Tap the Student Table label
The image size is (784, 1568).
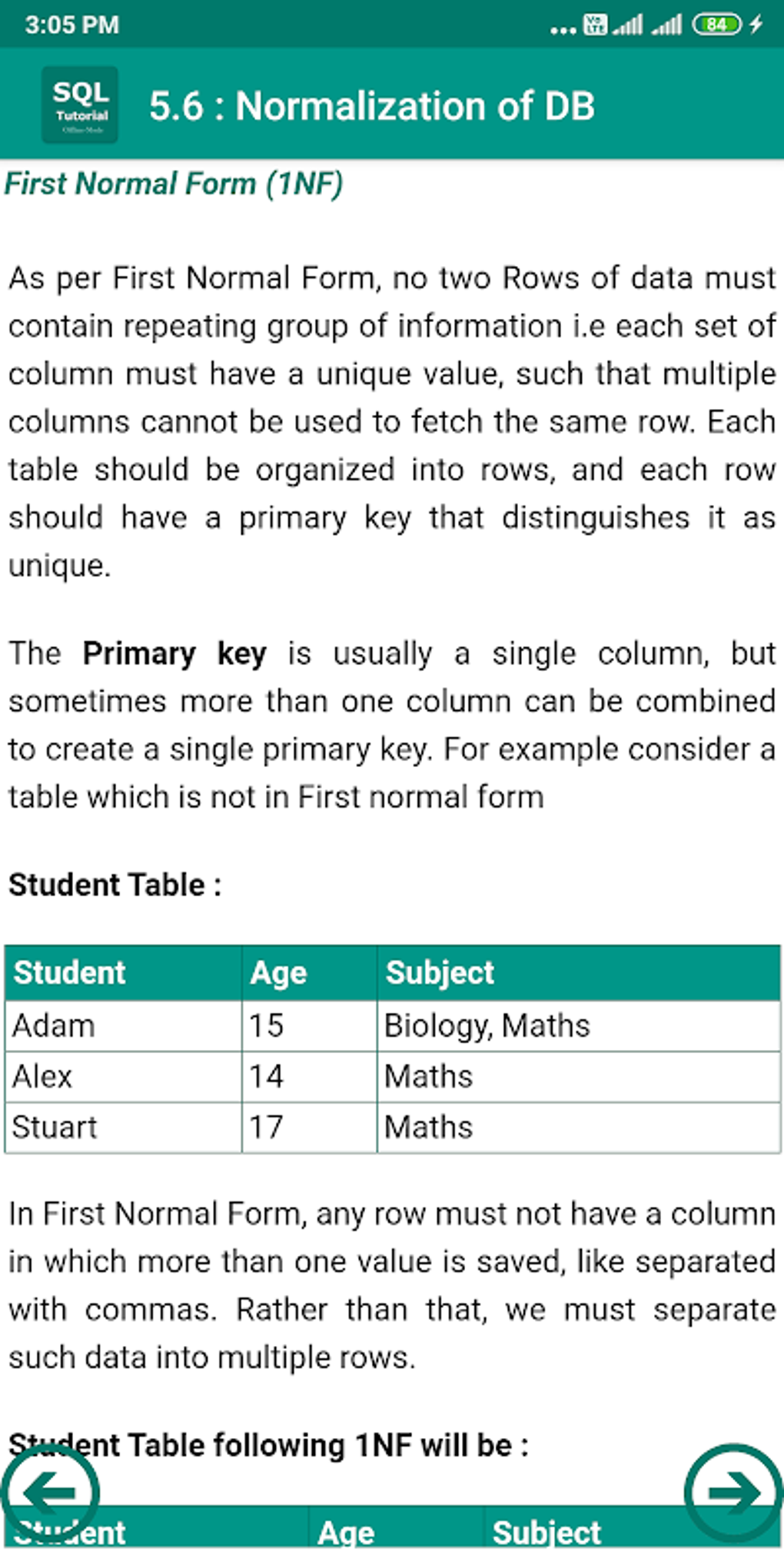coord(115,885)
